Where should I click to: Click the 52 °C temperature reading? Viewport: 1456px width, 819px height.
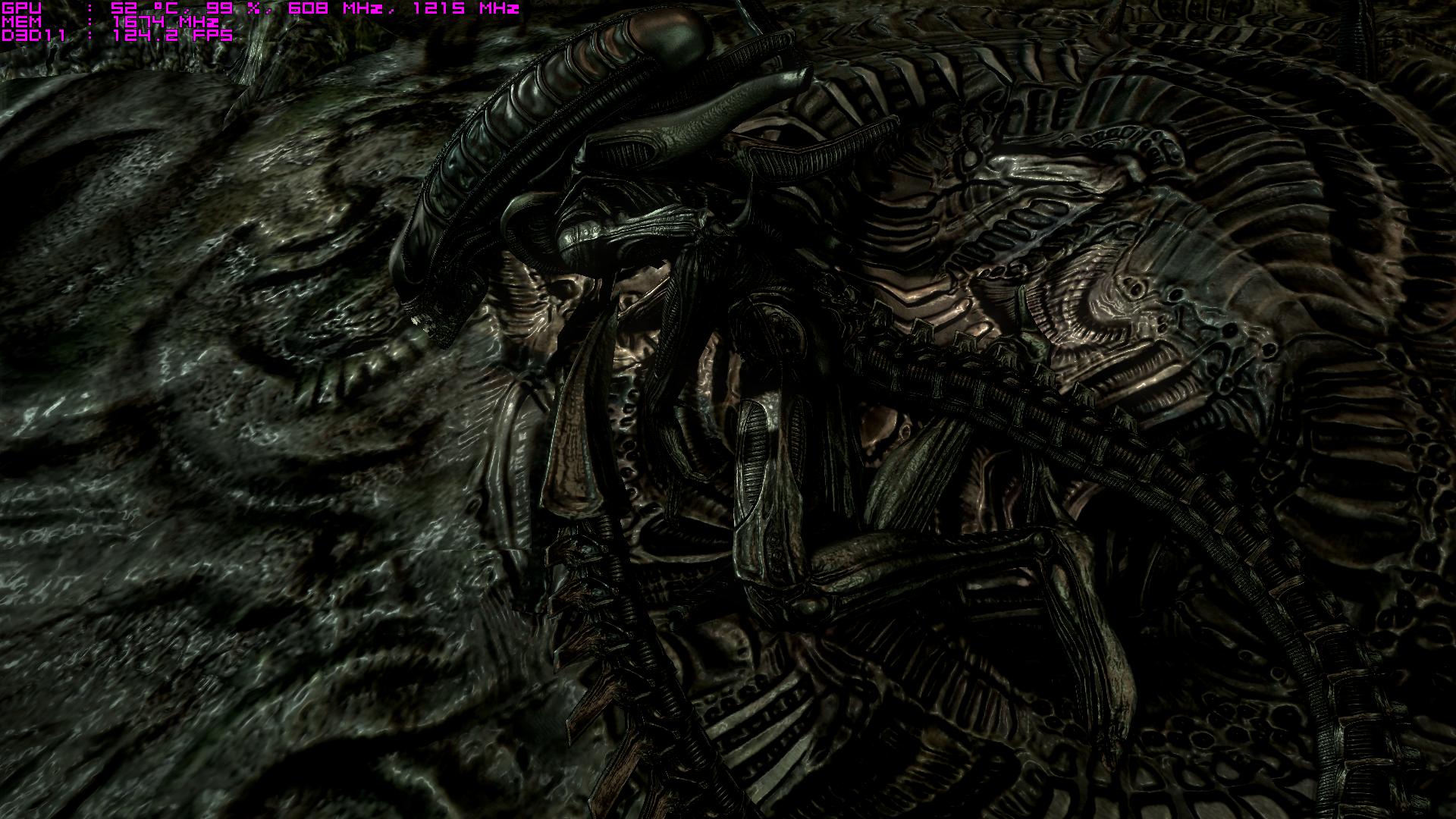click(x=146, y=8)
